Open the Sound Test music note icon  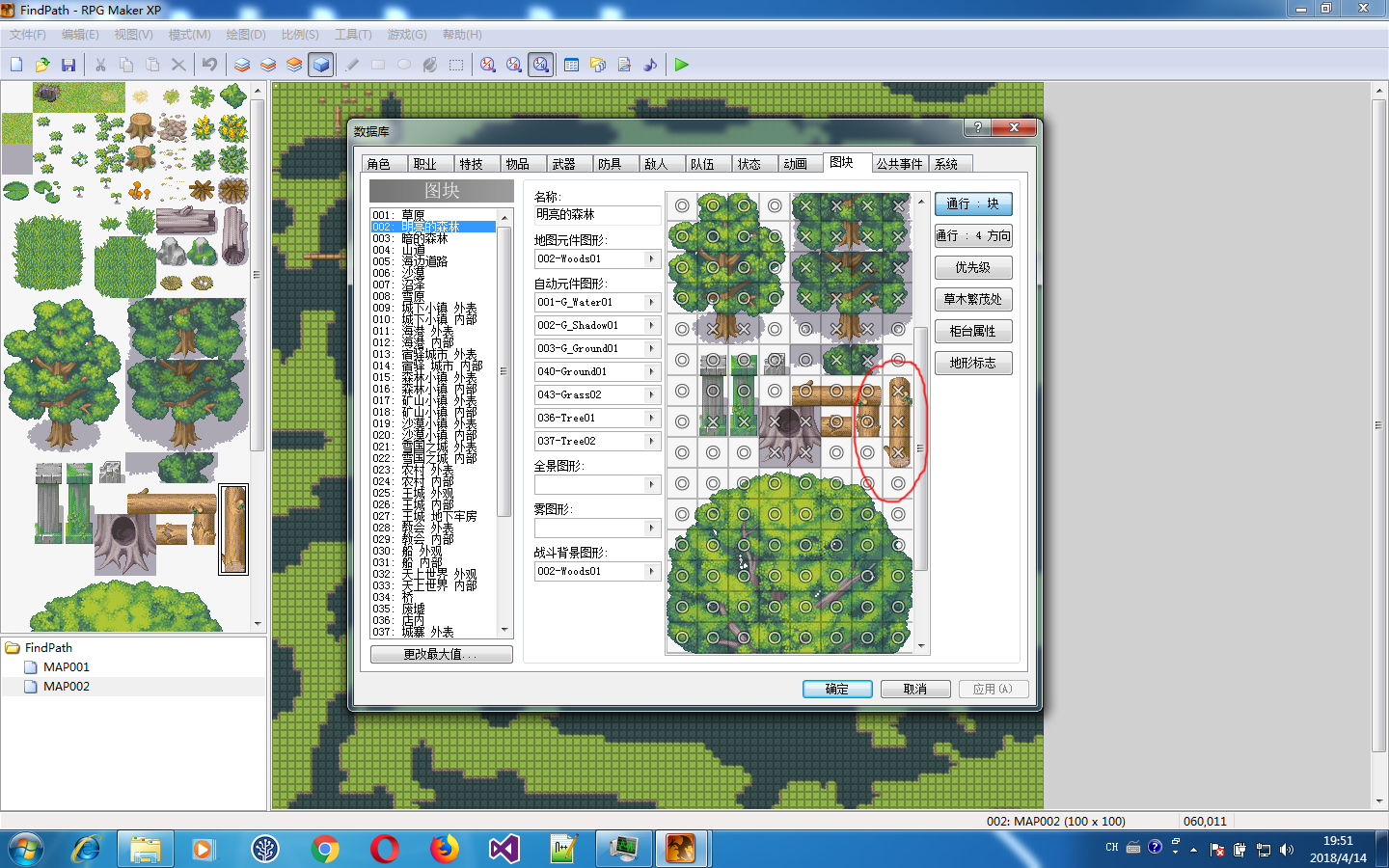click(650, 65)
